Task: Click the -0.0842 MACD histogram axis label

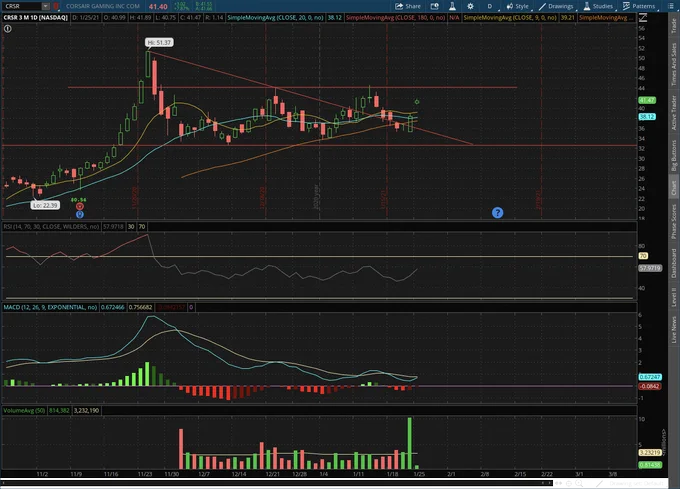Action: 650,386
